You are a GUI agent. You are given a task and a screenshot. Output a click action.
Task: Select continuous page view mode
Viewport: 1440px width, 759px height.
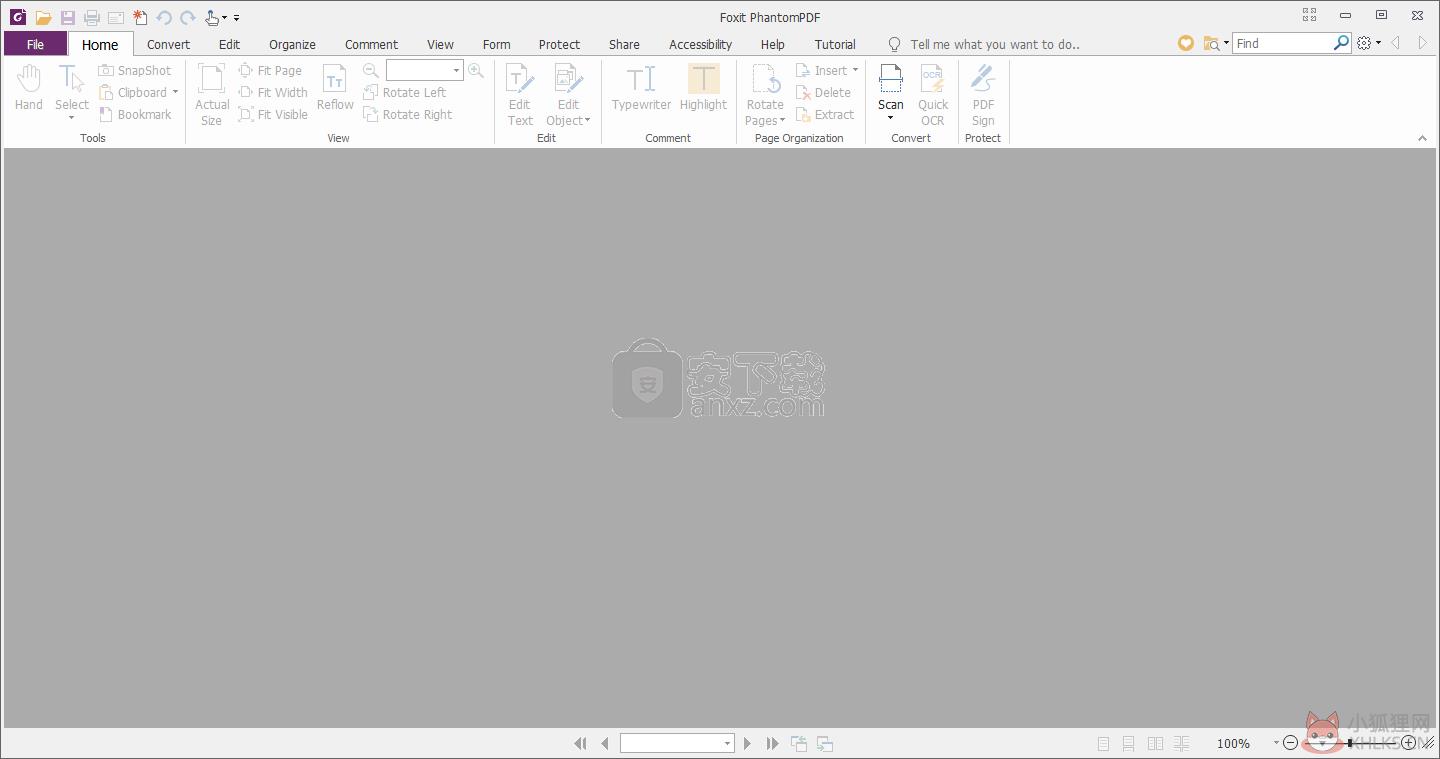tap(1128, 743)
